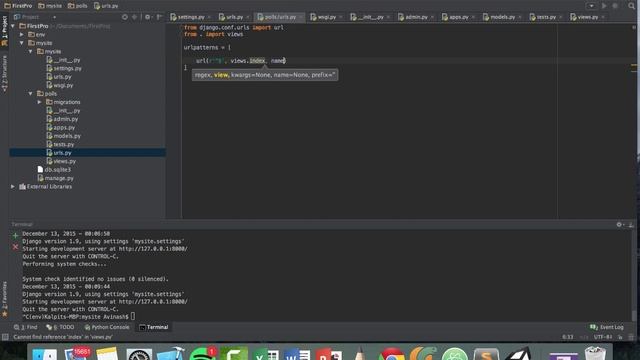Click the word index in the code
640x360 pixels.
point(257,61)
